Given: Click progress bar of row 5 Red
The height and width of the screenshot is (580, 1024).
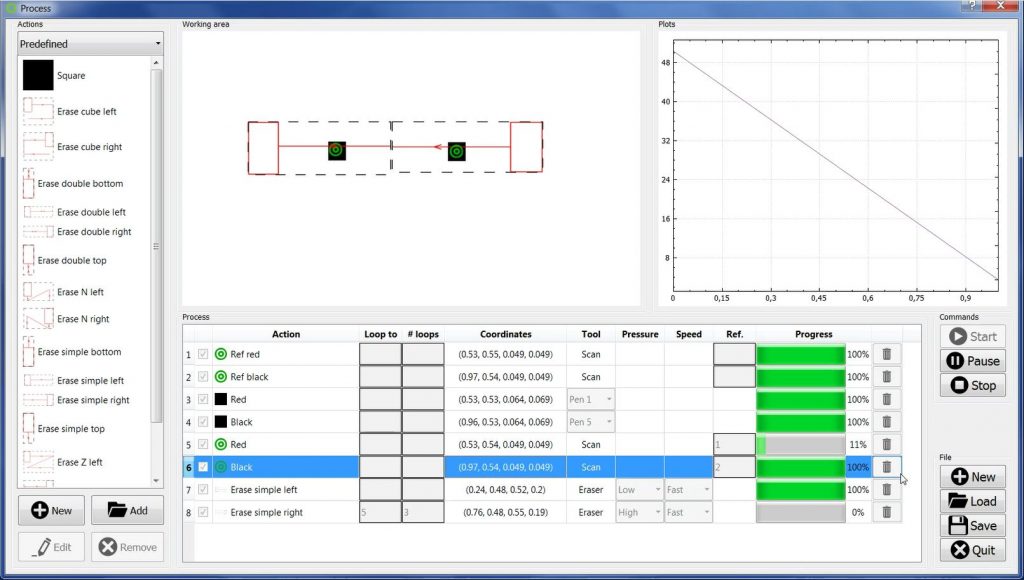Looking at the screenshot, I should tap(801, 444).
